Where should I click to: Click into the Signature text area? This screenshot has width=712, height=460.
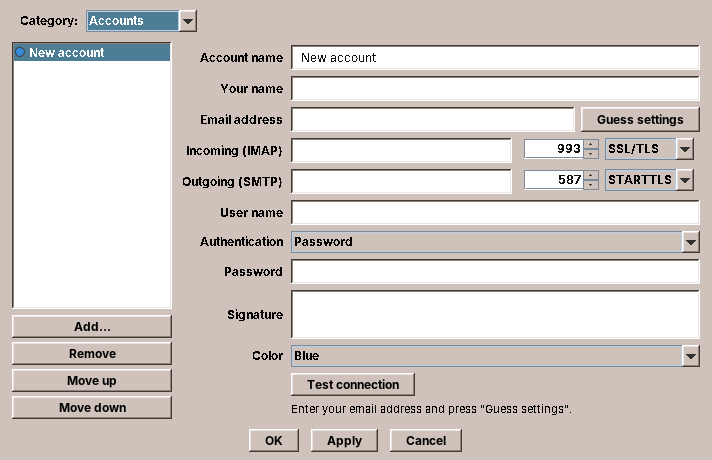tap(495, 314)
